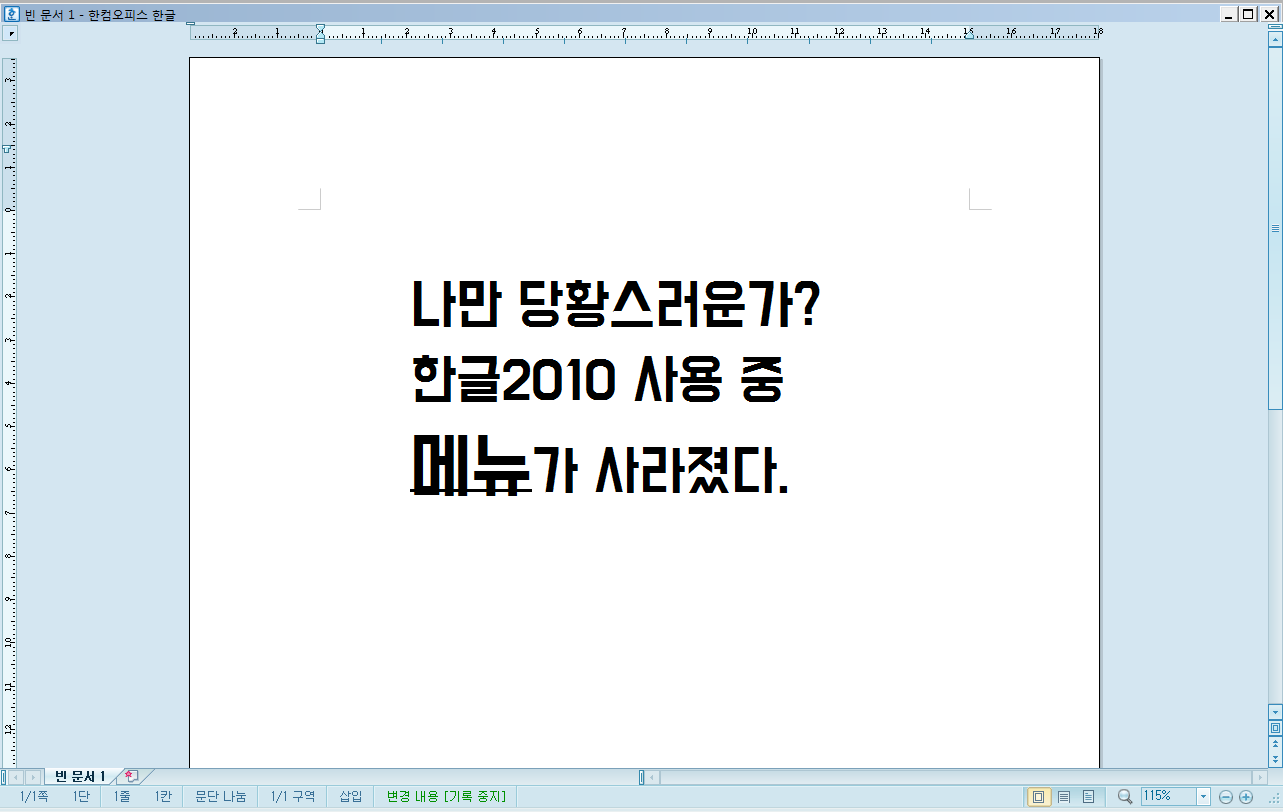Click the zoom in plus button
1283x812 pixels.
(1246, 797)
